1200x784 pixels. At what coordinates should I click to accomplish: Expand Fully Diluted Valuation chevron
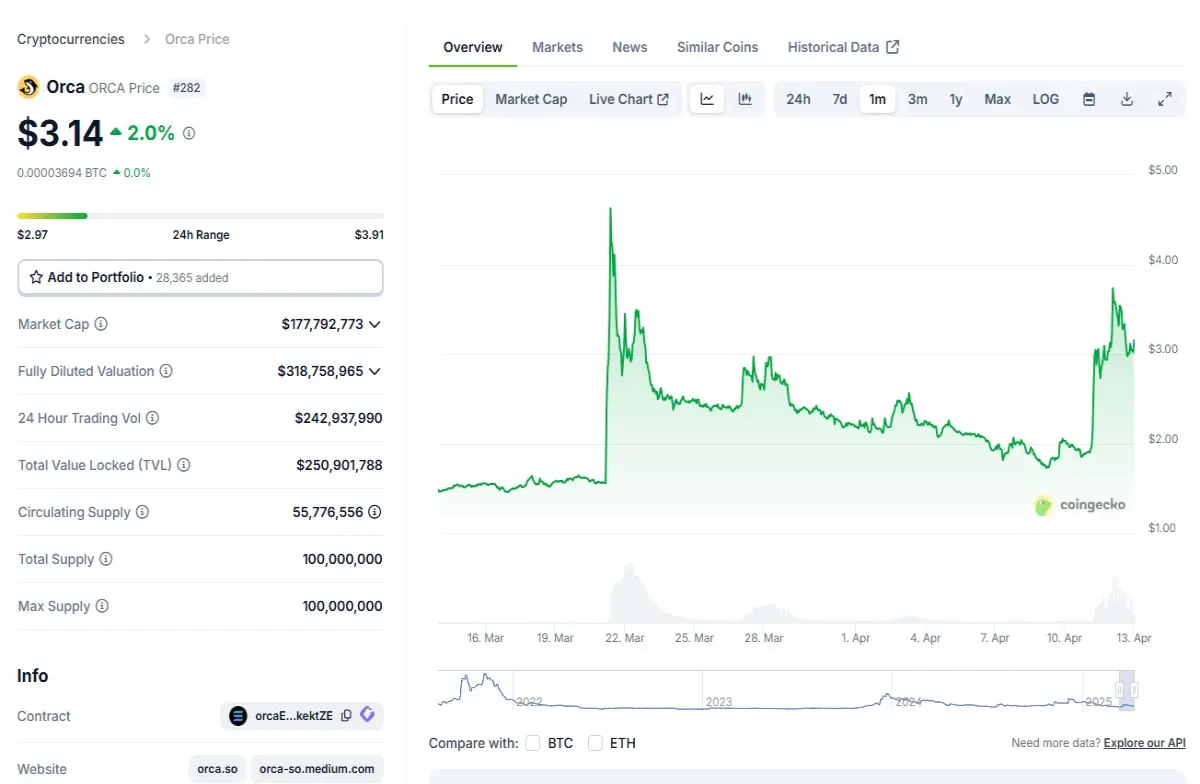click(375, 371)
